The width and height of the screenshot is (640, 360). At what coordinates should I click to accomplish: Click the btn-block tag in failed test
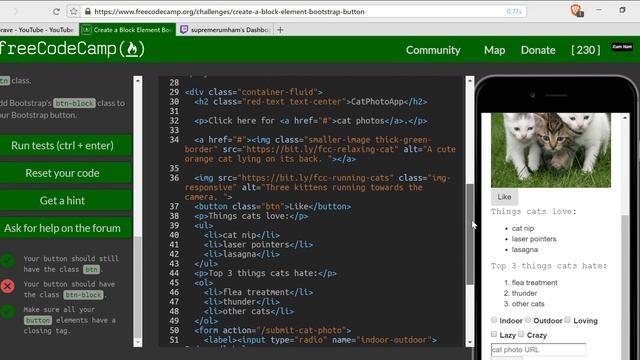(x=84, y=295)
